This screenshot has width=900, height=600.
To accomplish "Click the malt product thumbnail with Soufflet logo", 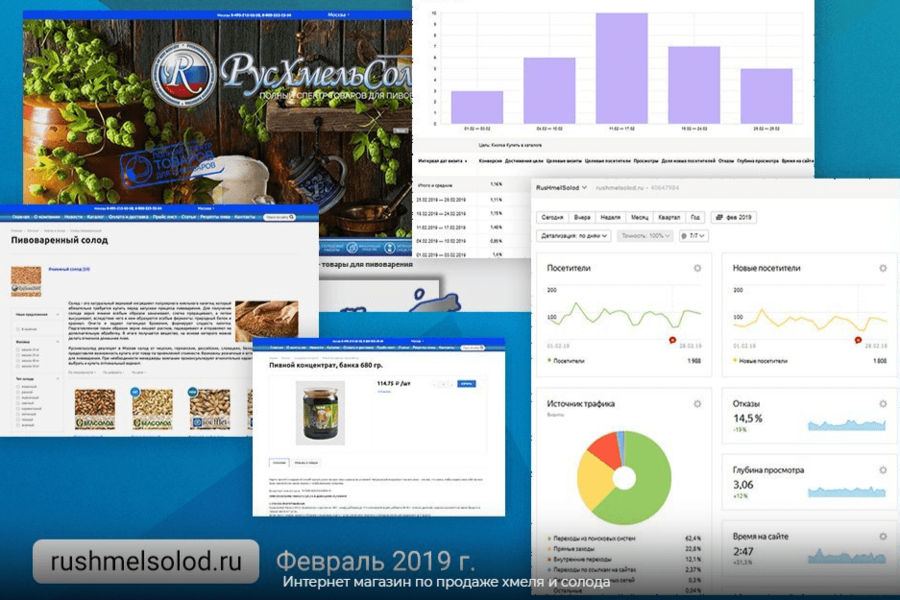I will click(210, 409).
